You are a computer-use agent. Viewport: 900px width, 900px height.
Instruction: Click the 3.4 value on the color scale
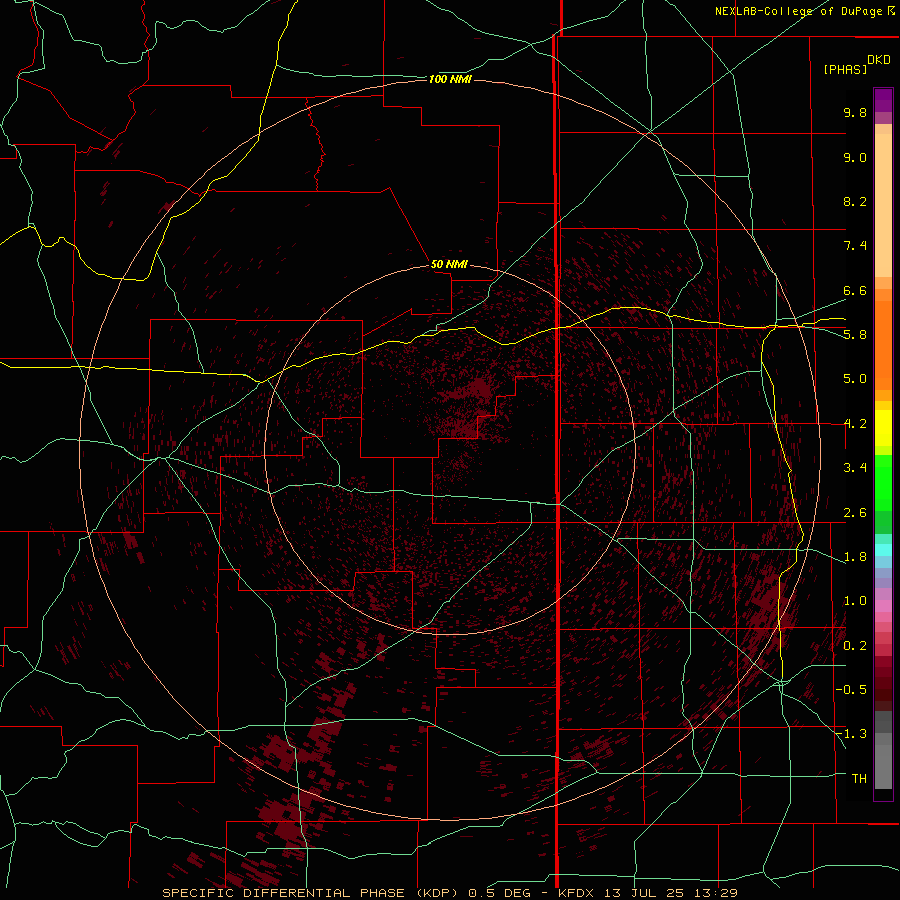tap(855, 468)
